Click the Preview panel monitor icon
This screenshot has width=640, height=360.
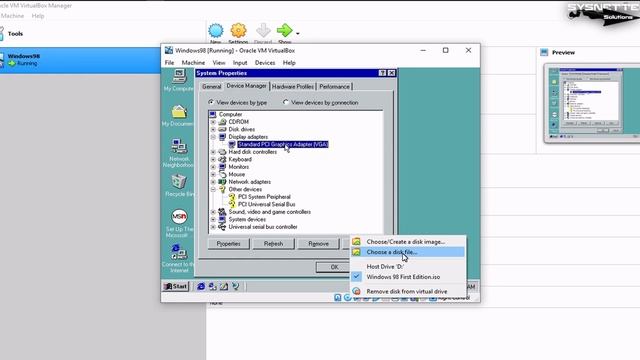pos(544,52)
